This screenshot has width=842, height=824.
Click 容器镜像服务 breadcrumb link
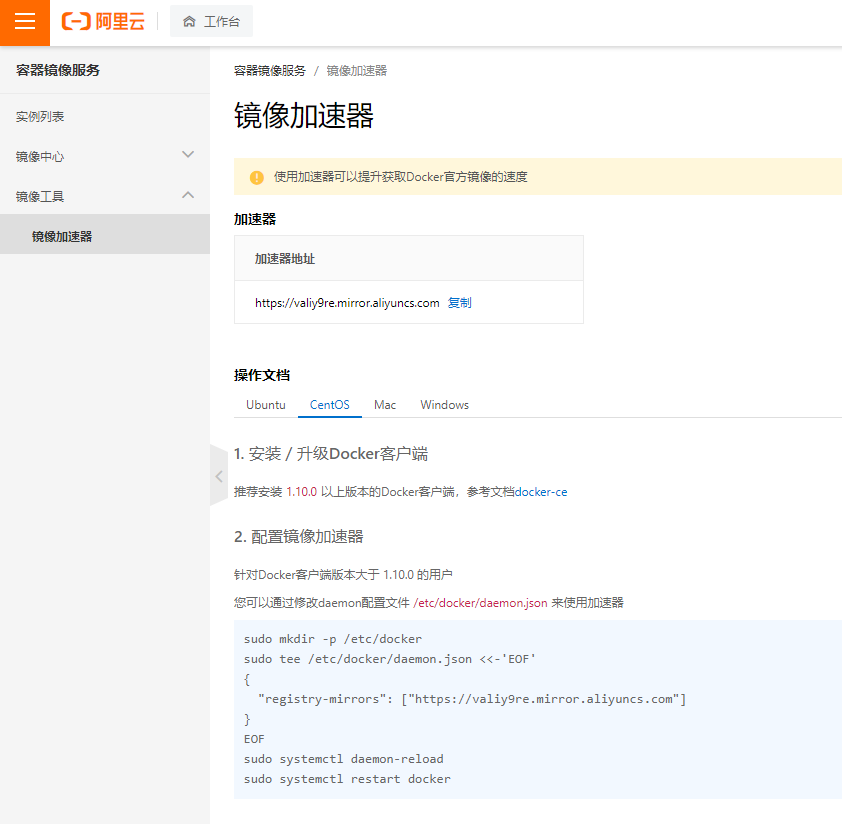270,70
